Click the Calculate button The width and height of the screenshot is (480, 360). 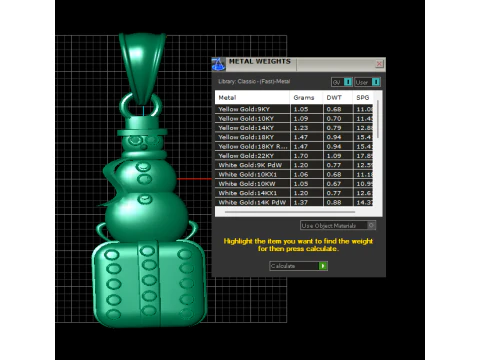click(299, 266)
